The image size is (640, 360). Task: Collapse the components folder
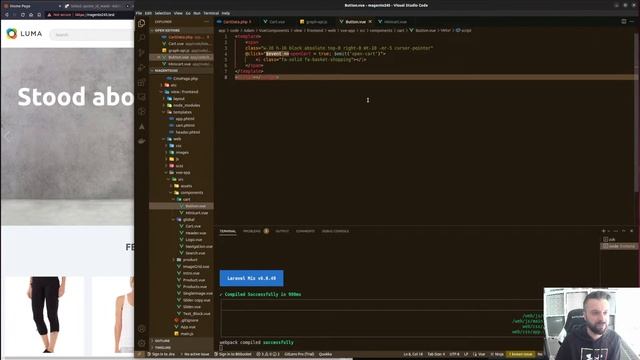191,193
